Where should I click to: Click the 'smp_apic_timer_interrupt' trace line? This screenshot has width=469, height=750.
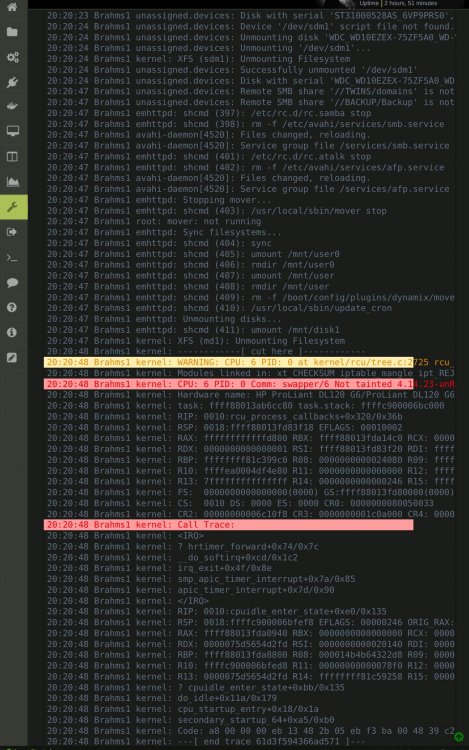click(201, 579)
